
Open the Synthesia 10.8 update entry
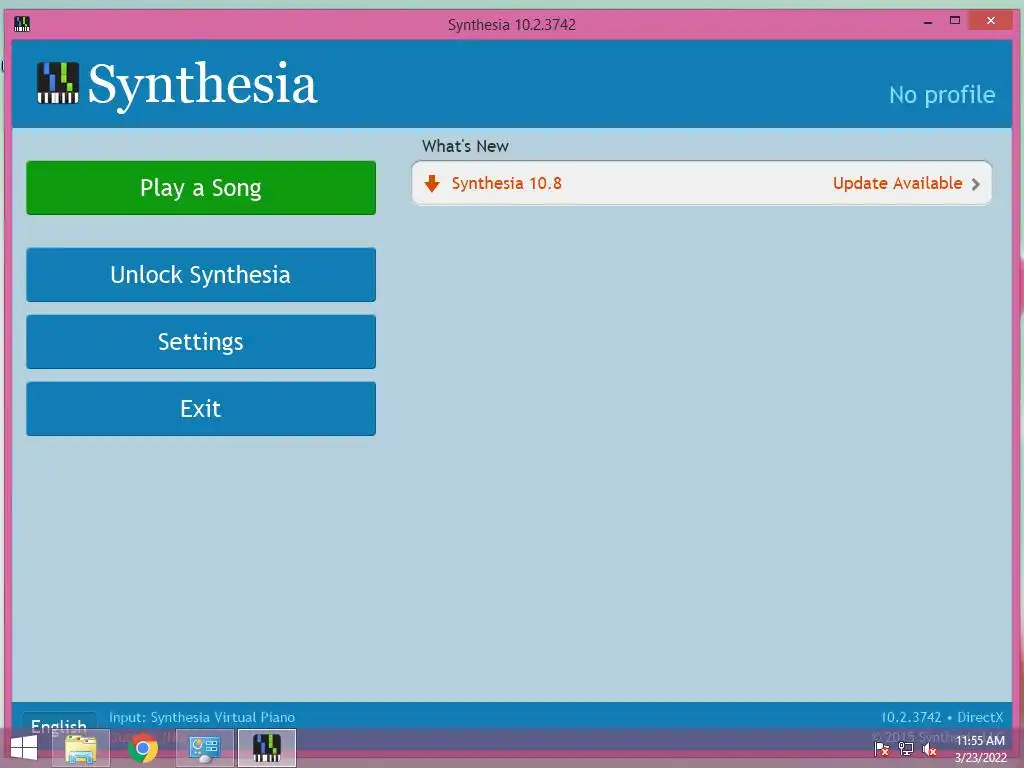(701, 184)
